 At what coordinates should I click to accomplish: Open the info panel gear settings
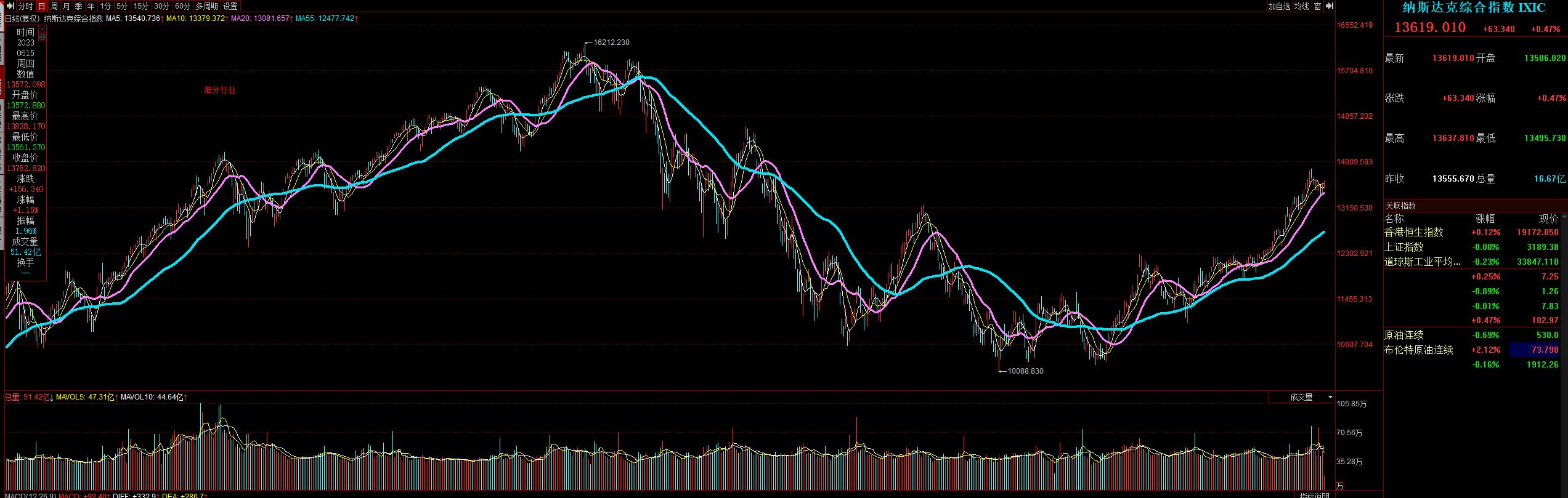(42, 37)
